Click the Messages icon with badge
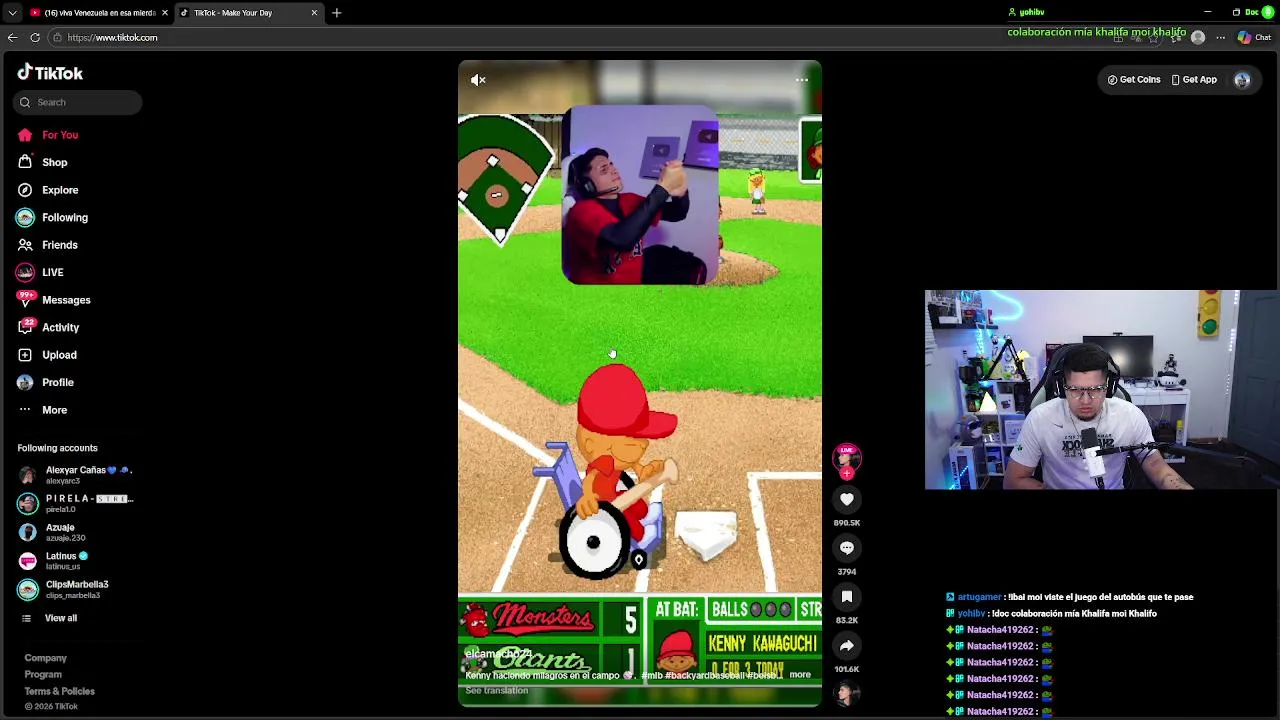This screenshot has height=720, width=1280. click(x=25, y=299)
